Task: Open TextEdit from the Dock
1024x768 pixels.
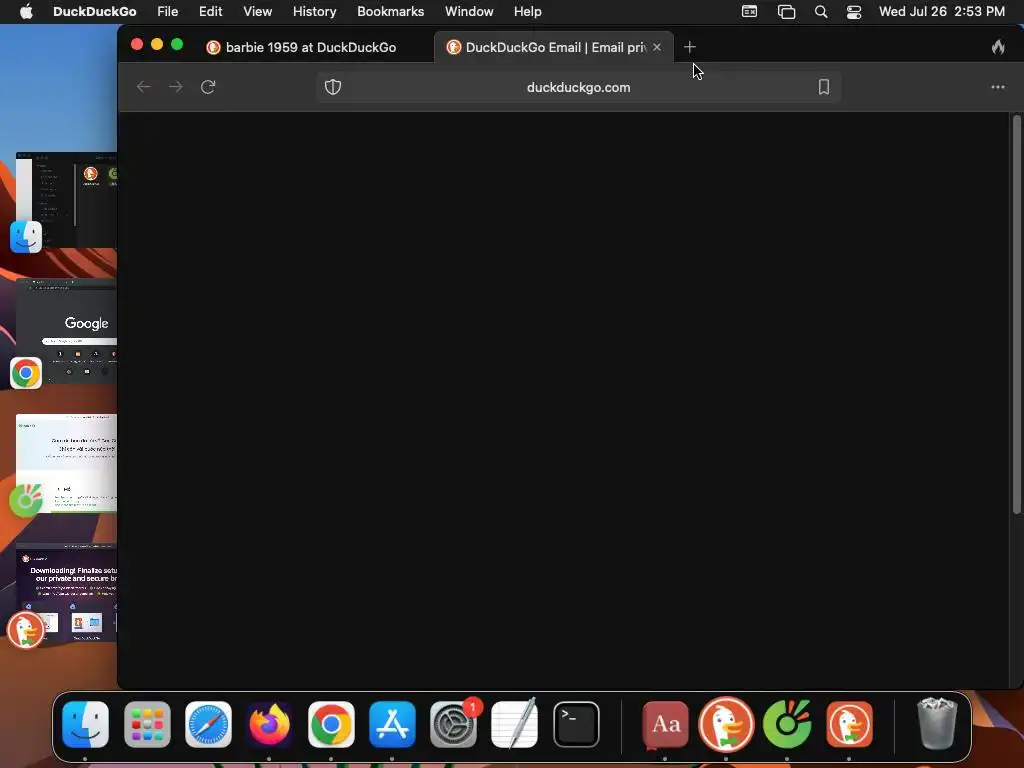Action: pos(515,724)
